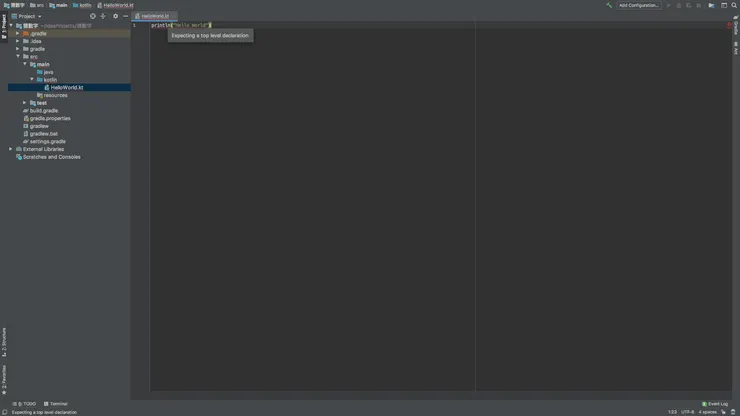Viewport: 740px width, 416px height.
Task: Click the Debug bug icon
Action: pyautogui.click(x=679, y=5)
